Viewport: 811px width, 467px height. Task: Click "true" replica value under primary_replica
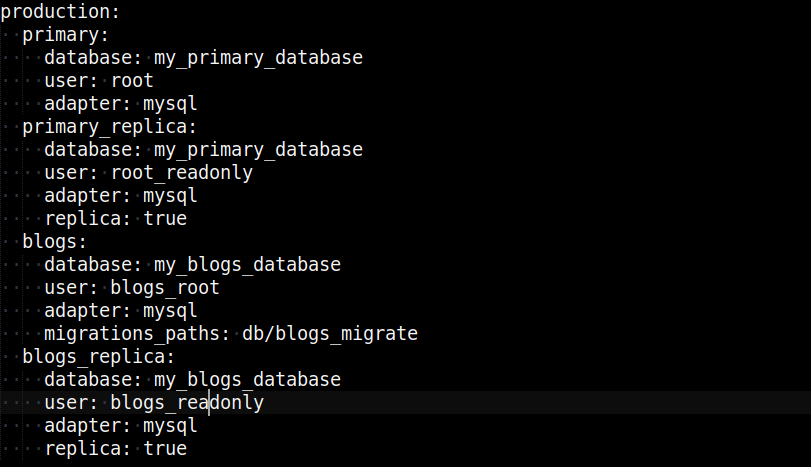(x=165, y=218)
